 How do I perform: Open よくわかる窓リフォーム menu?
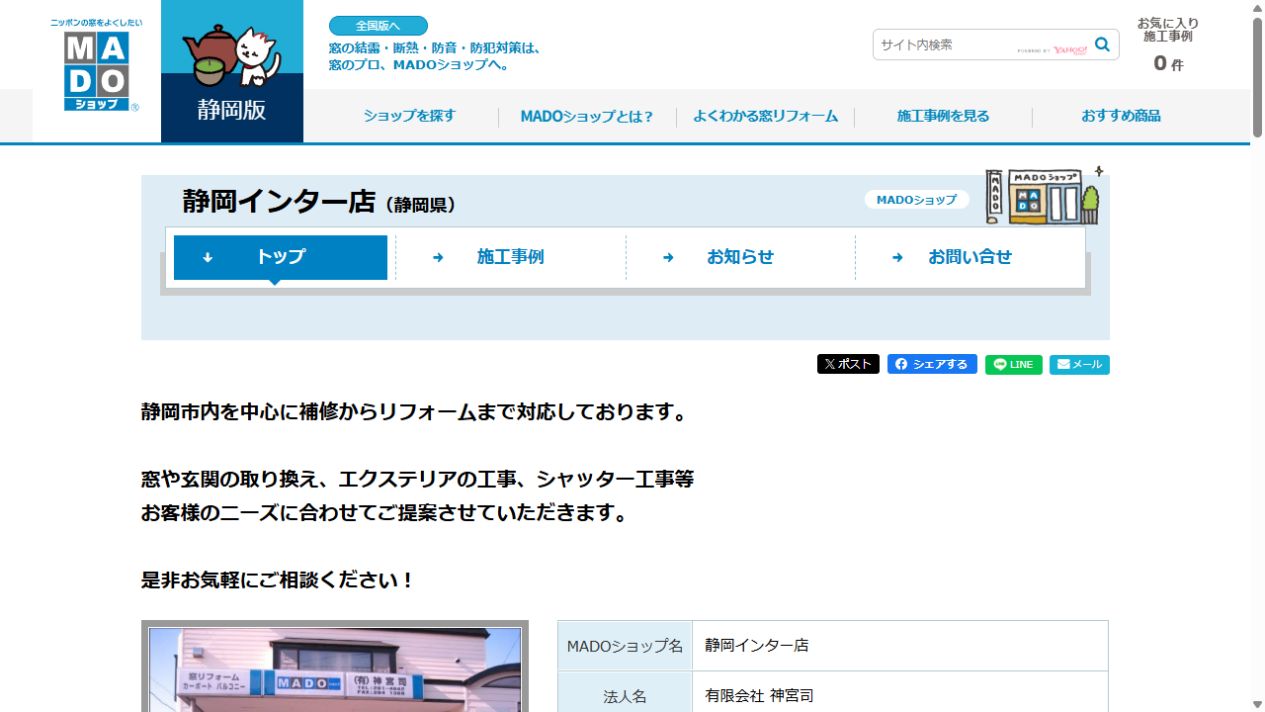pos(765,116)
